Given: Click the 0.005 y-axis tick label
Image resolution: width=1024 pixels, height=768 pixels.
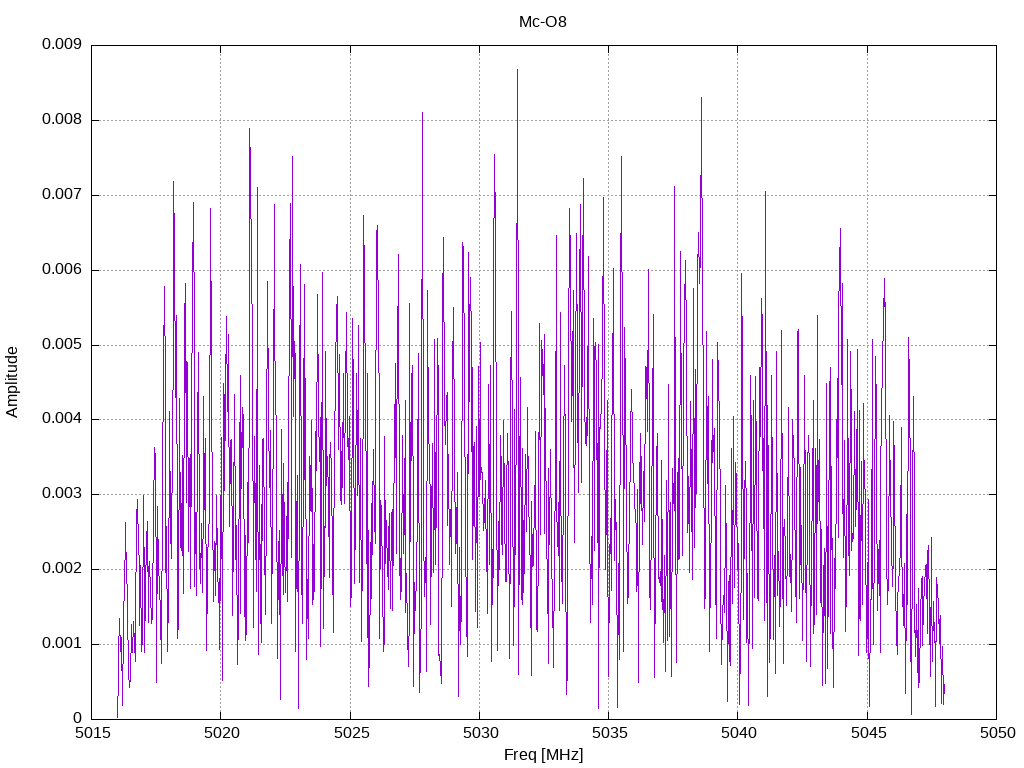Looking at the screenshot, I should pyautogui.click(x=62, y=344).
